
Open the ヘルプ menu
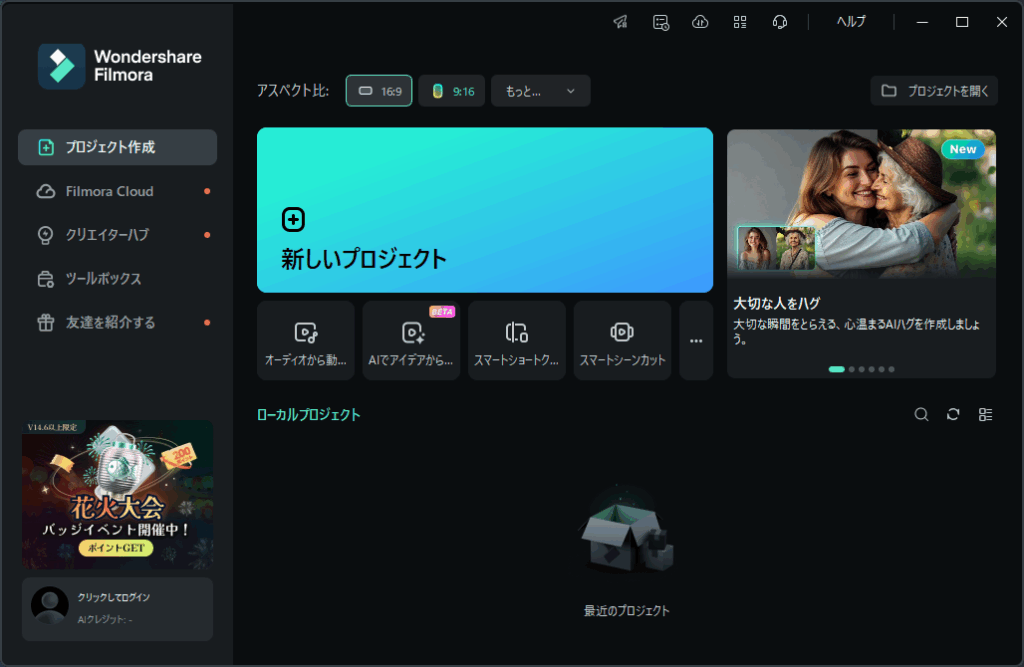(851, 22)
